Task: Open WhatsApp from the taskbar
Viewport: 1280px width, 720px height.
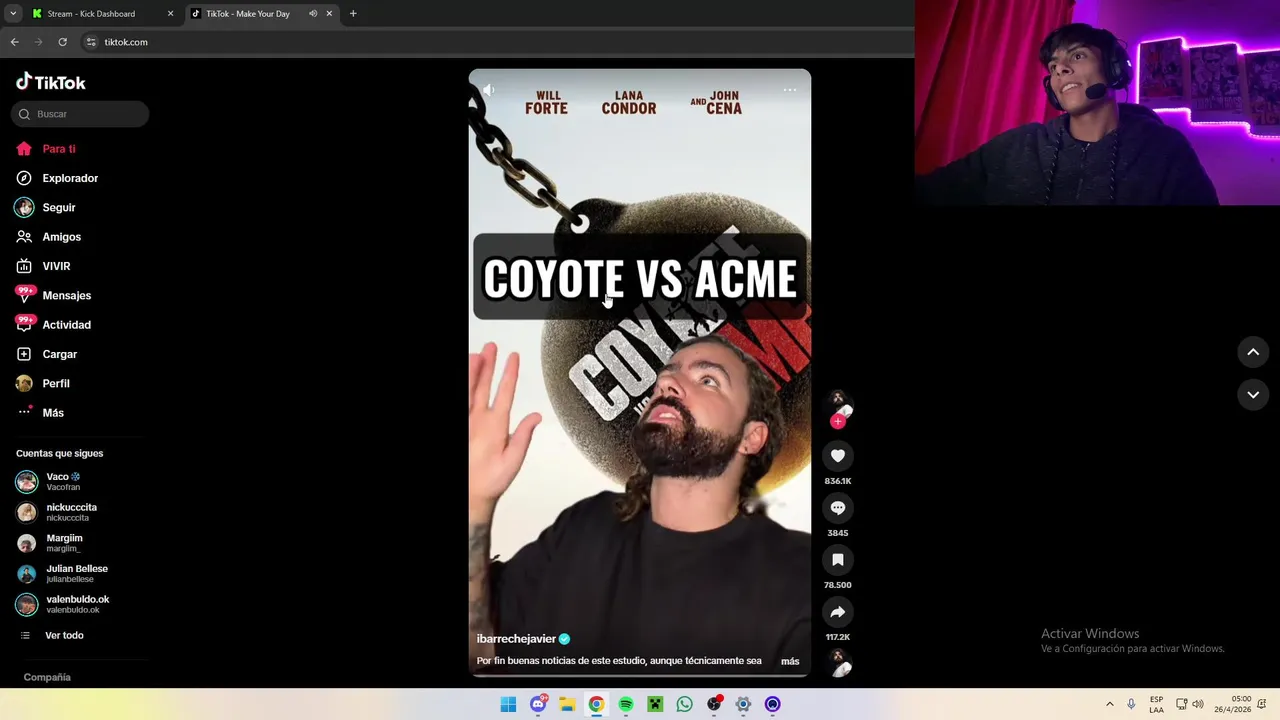Action: tap(684, 704)
